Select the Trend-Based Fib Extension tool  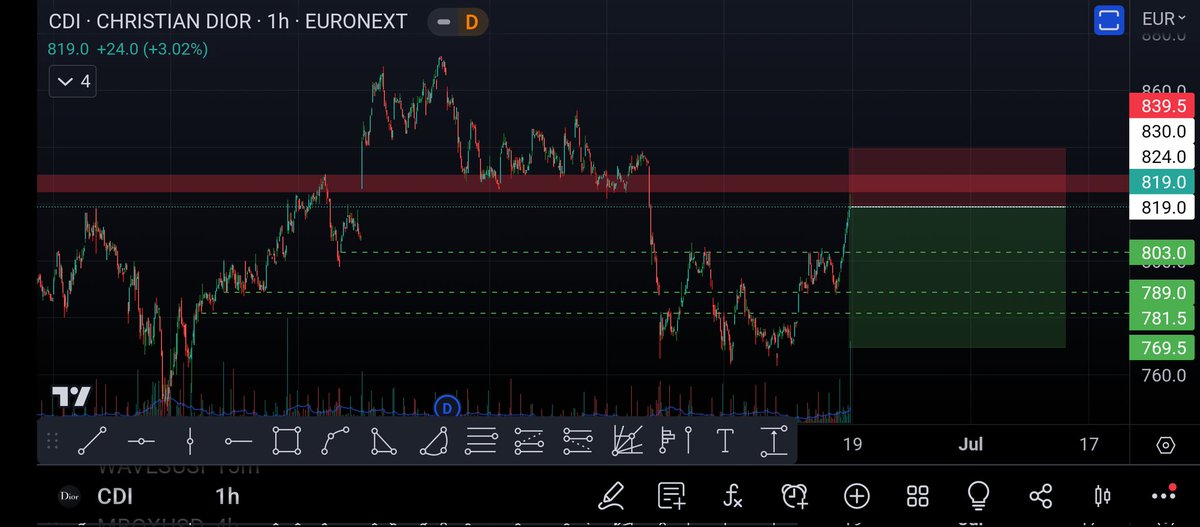(x=530, y=440)
